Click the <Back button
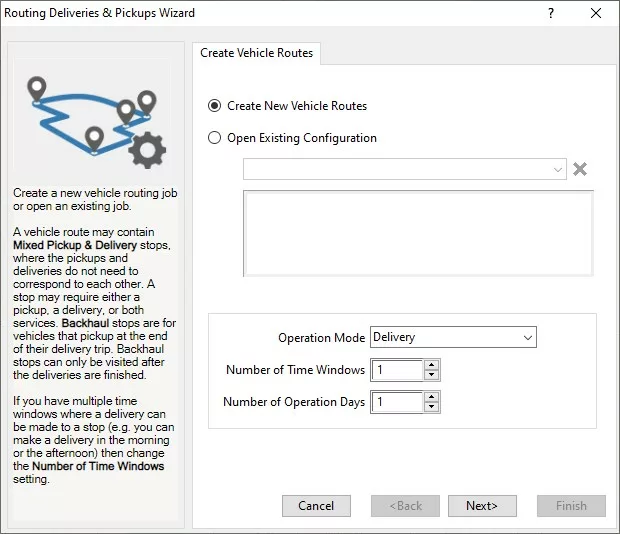Viewport: 620px width, 534px height. pos(405,506)
